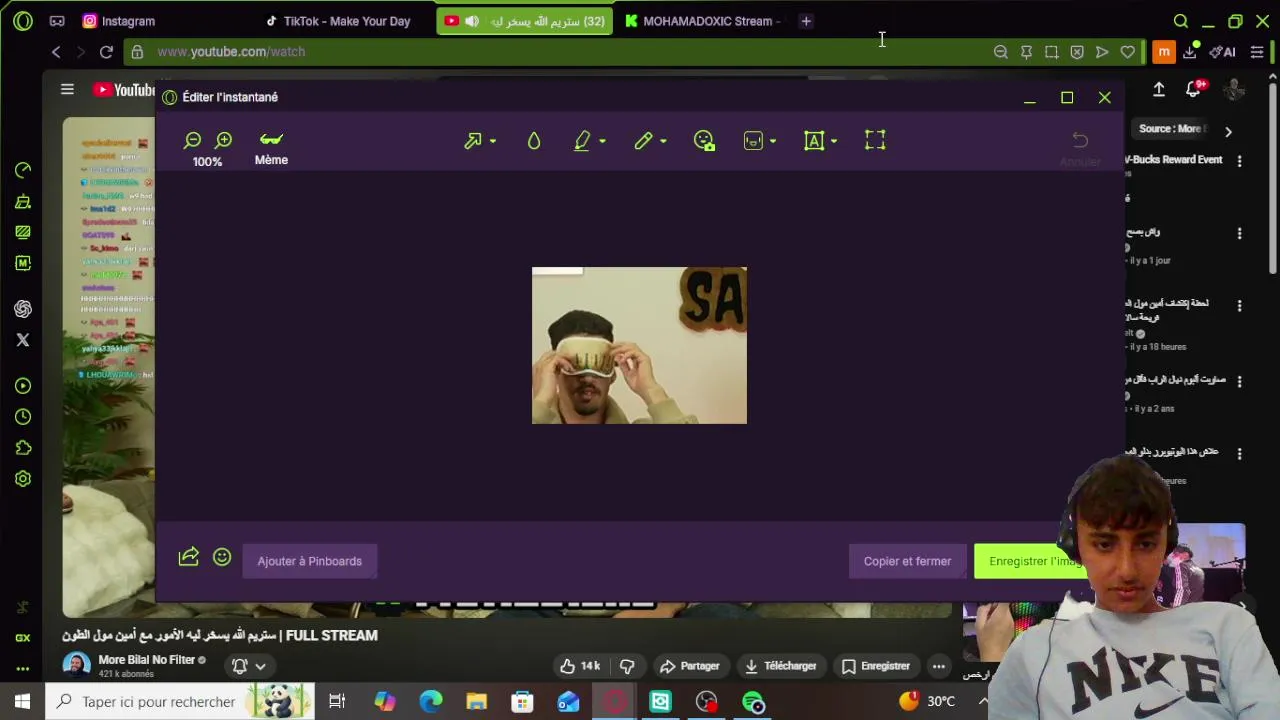Image resolution: width=1280 pixels, height=720 pixels.
Task: Open YouTube hamburger guide menu
Action: tap(67, 89)
